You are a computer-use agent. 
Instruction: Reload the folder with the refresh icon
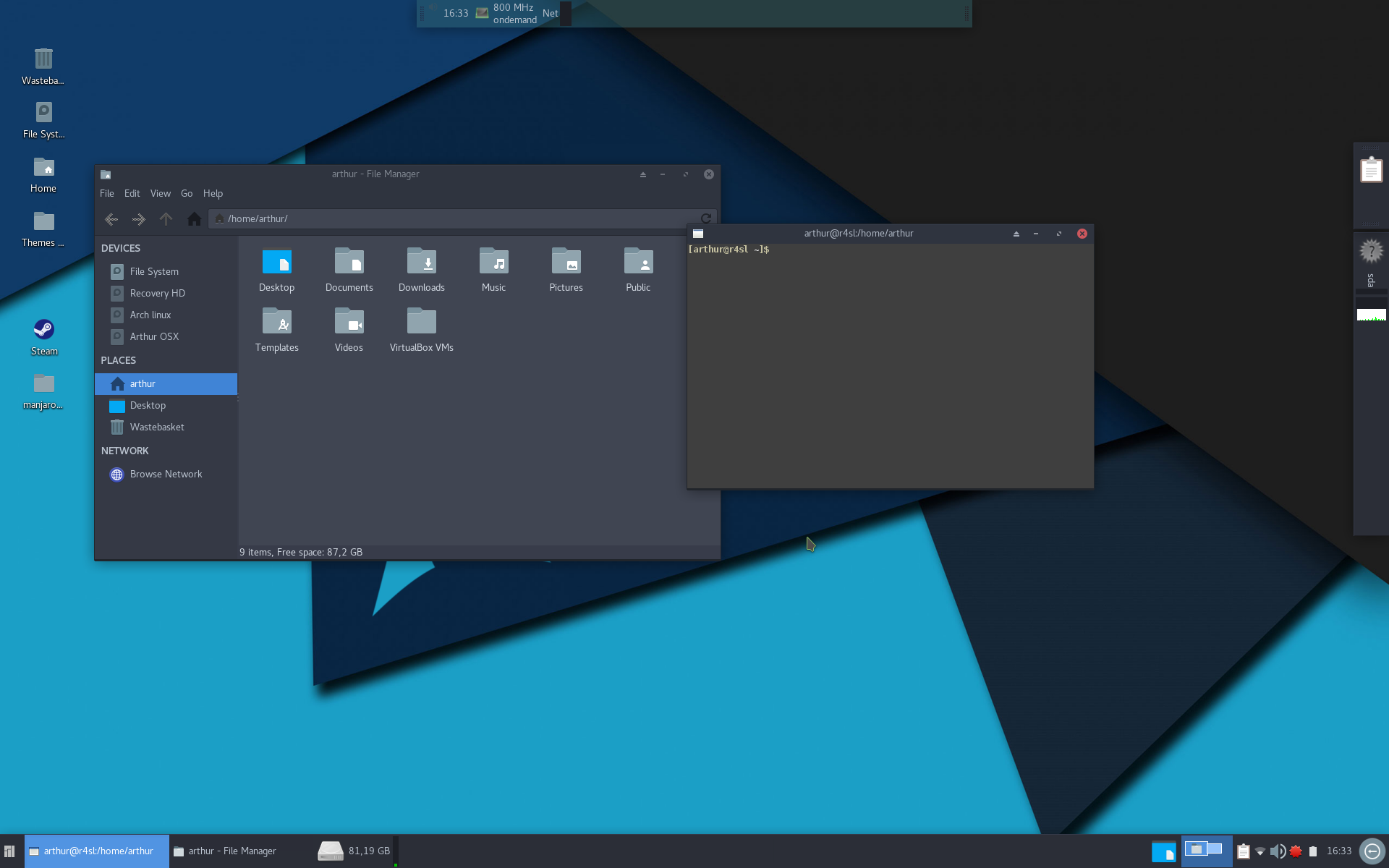706,218
